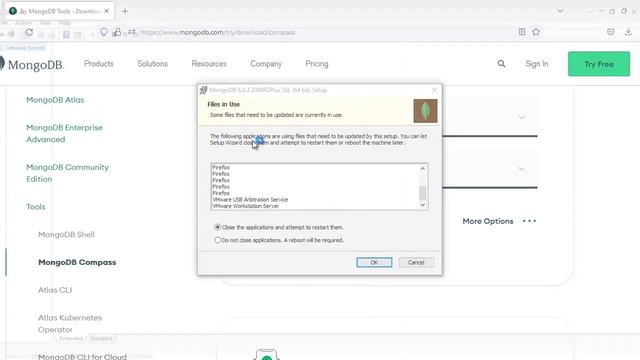Click the Try Free button
This screenshot has height=360, width=640.
599,64
